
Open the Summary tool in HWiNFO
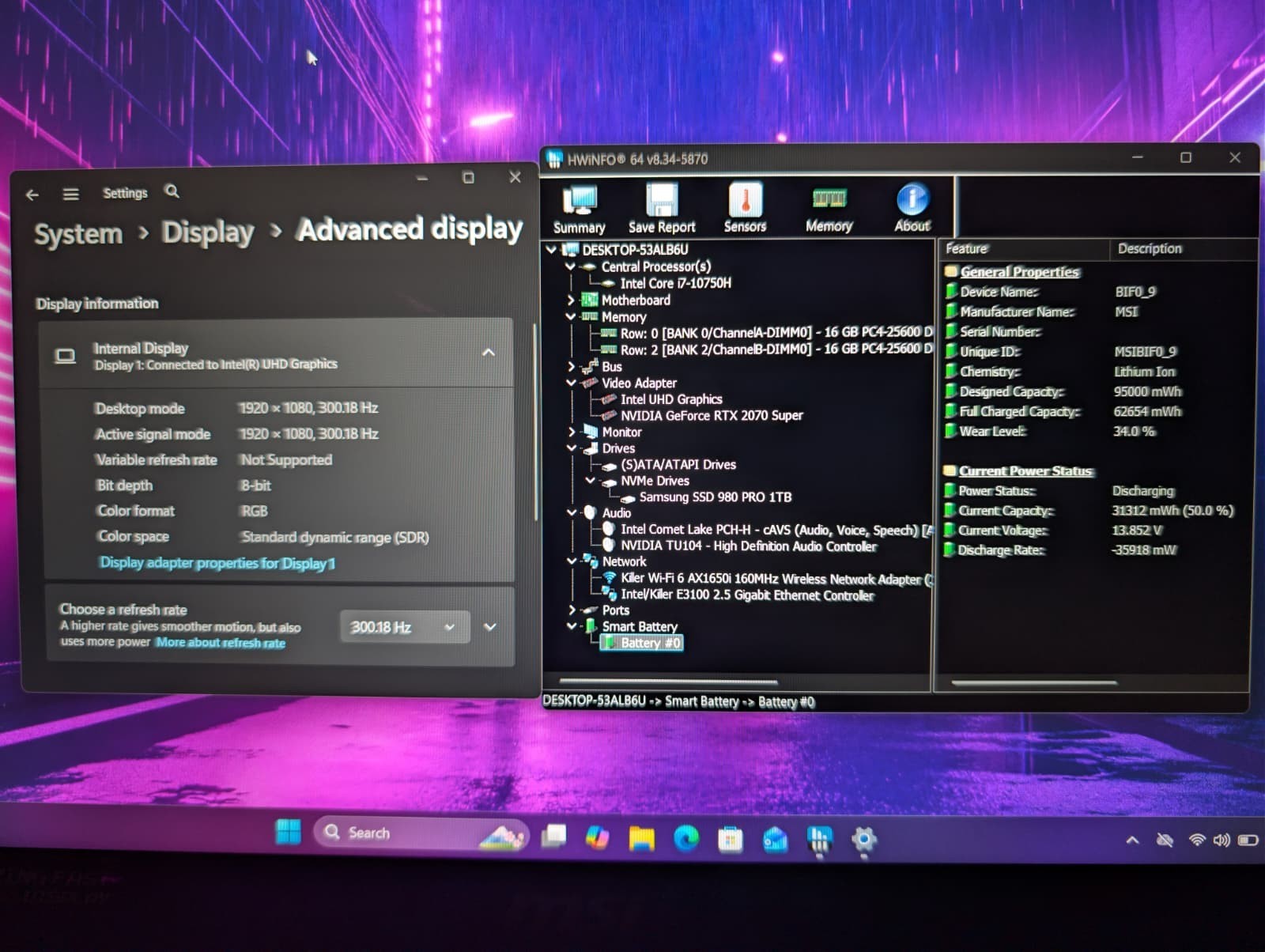click(x=580, y=209)
